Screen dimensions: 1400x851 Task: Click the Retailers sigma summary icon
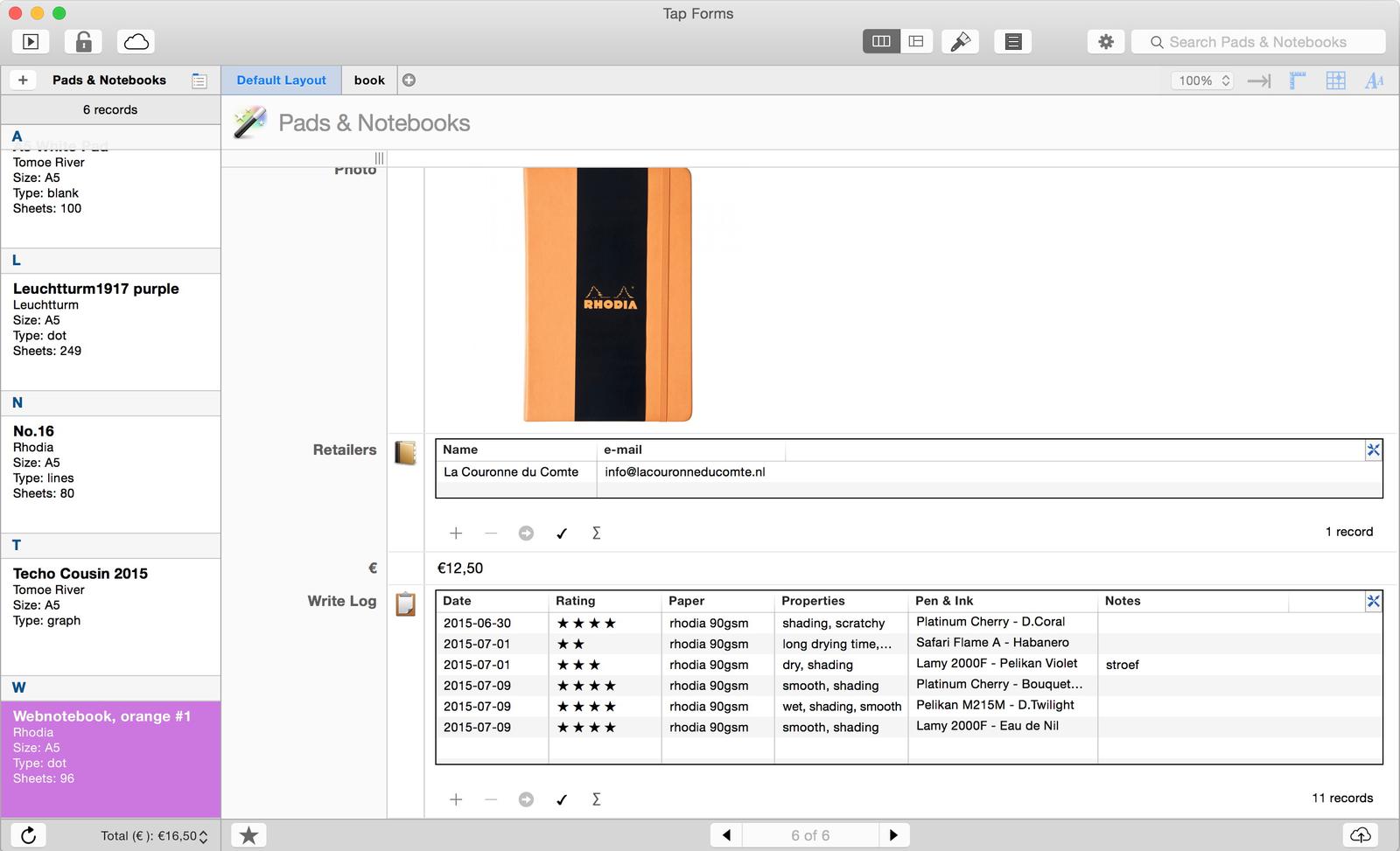tap(596, 533)
